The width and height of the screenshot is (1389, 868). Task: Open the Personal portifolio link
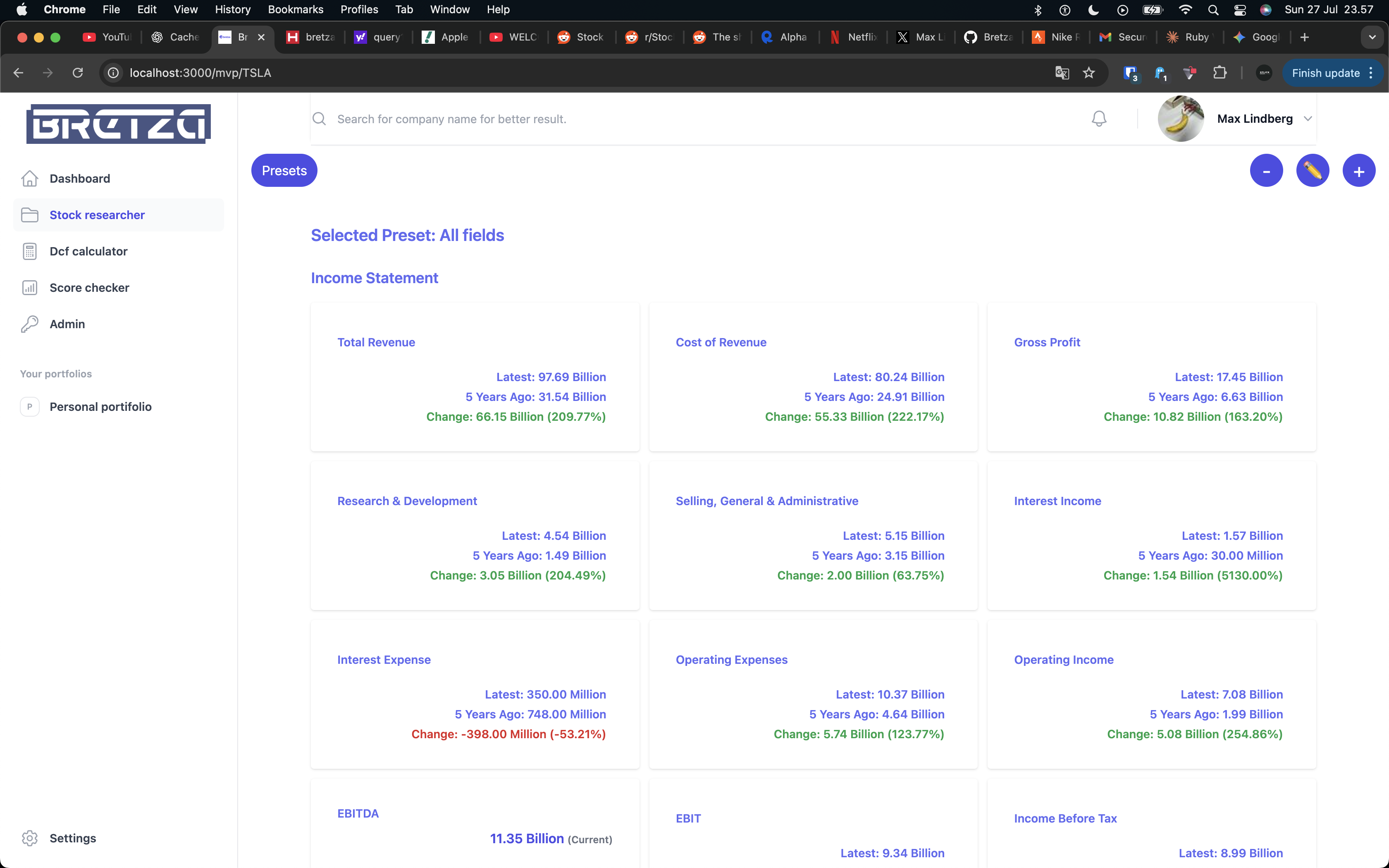click(100, 406)
